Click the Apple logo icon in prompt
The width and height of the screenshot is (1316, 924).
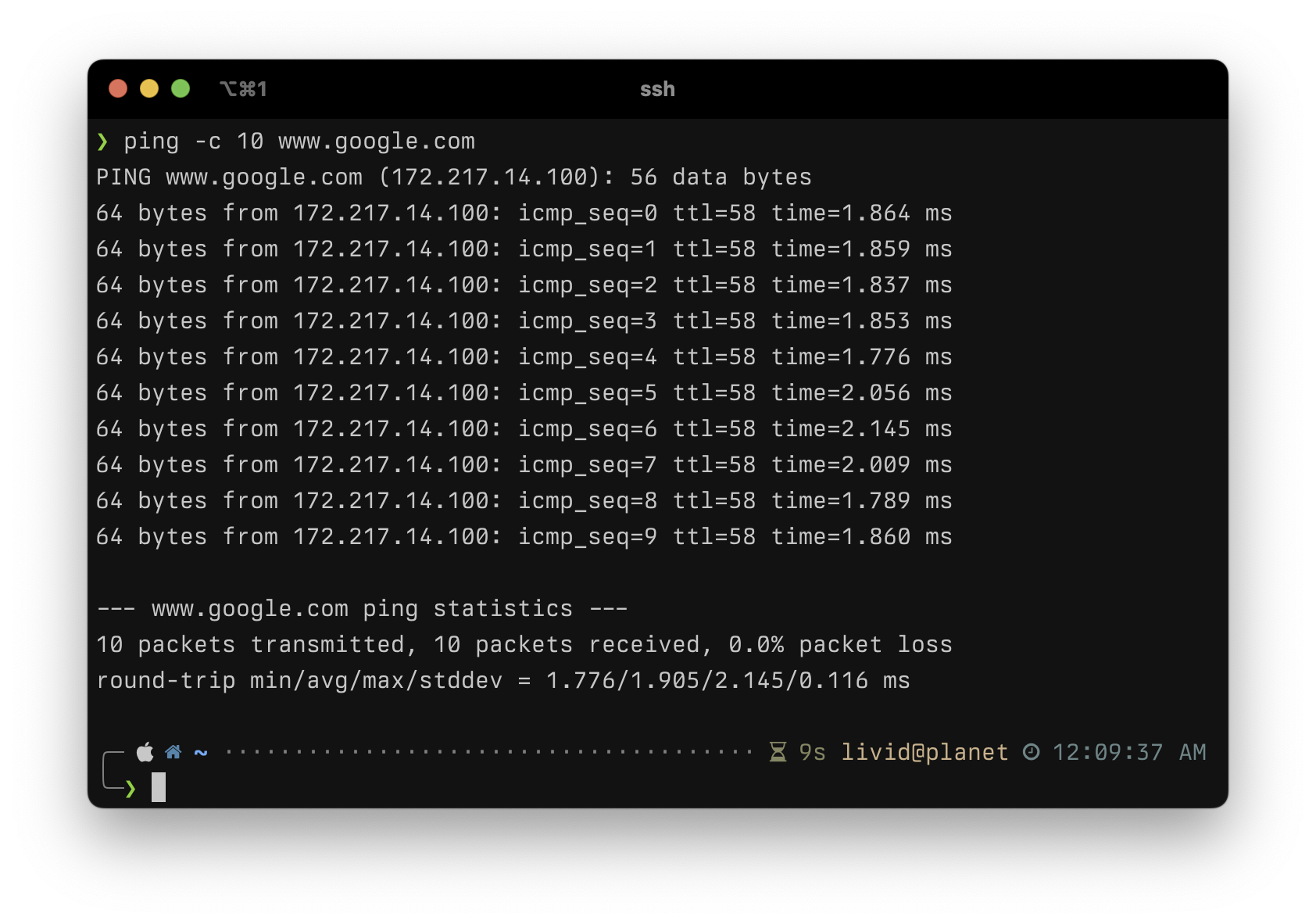coord(145,752)
